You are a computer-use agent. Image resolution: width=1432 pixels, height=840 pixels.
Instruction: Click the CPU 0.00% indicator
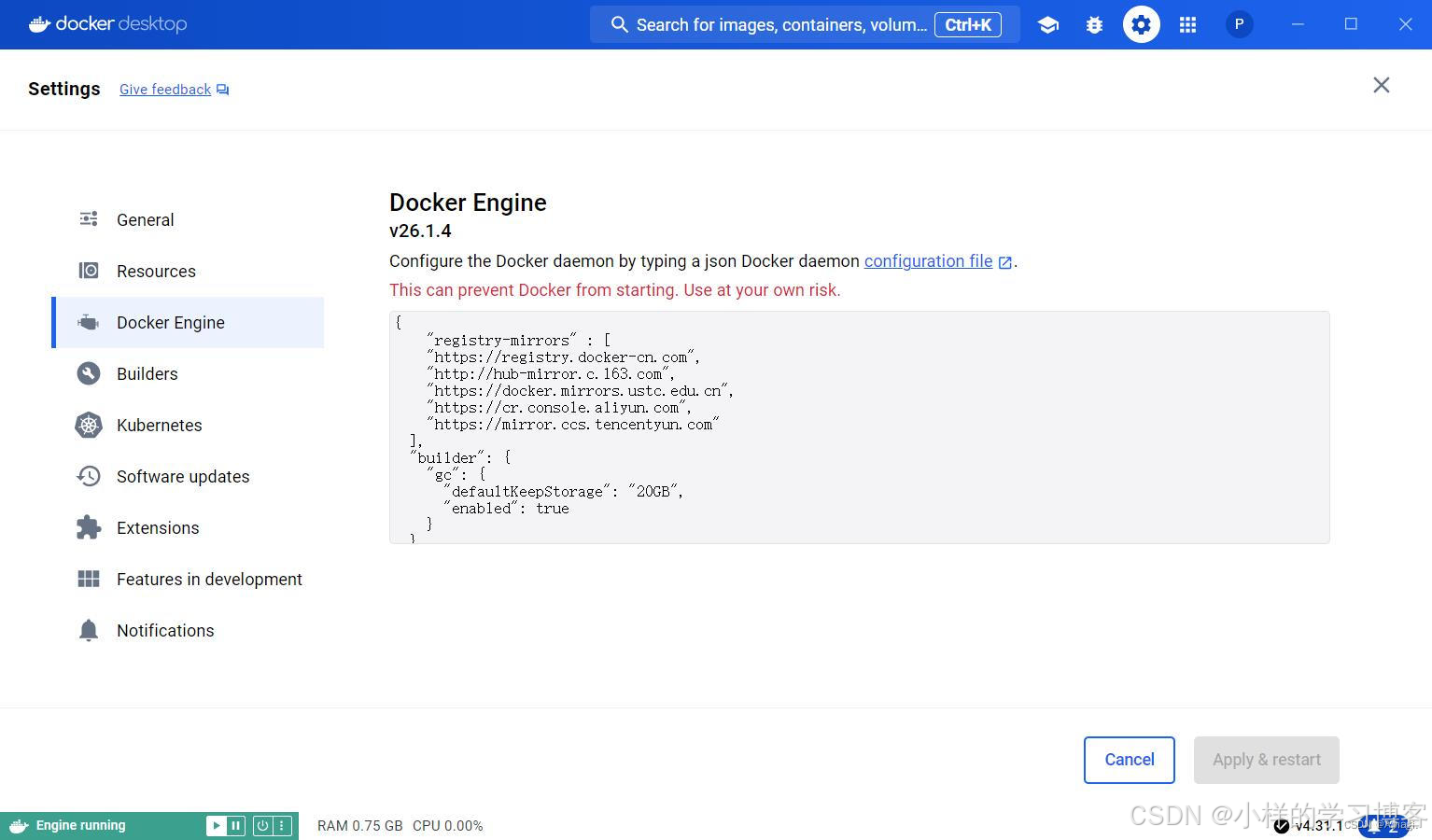coord(448,825)
